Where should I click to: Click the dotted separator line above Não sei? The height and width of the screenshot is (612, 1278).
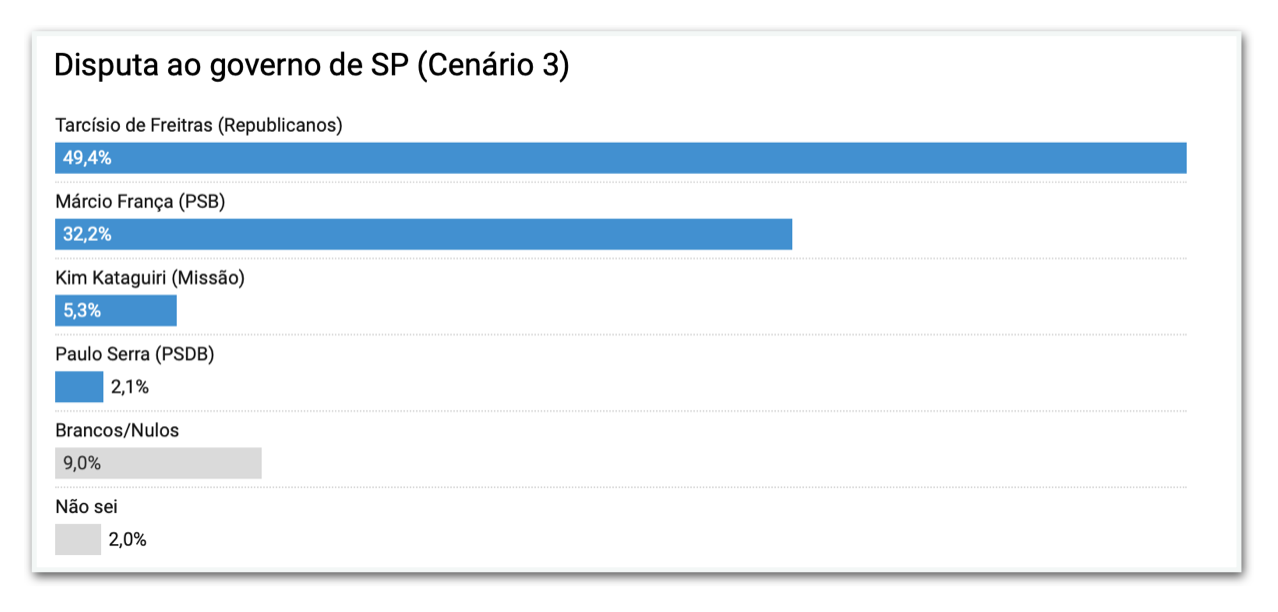[x=620, y=487]
